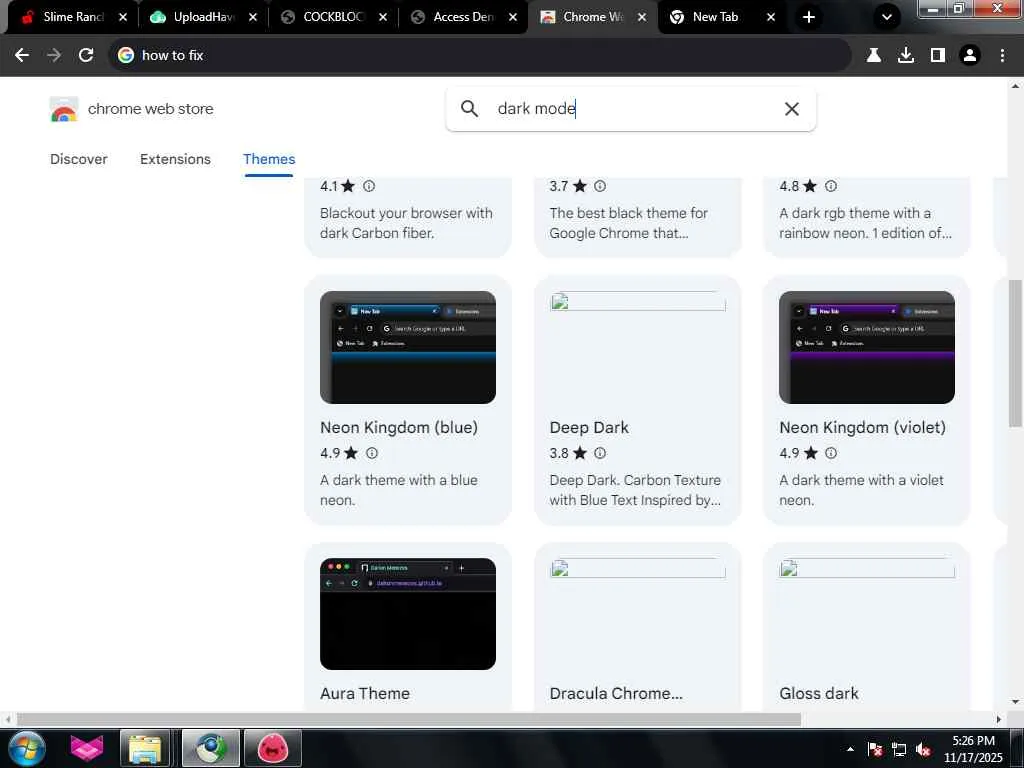
Task: Click the 'Gloss dark' theme title
Action: [x=818, y=694]
